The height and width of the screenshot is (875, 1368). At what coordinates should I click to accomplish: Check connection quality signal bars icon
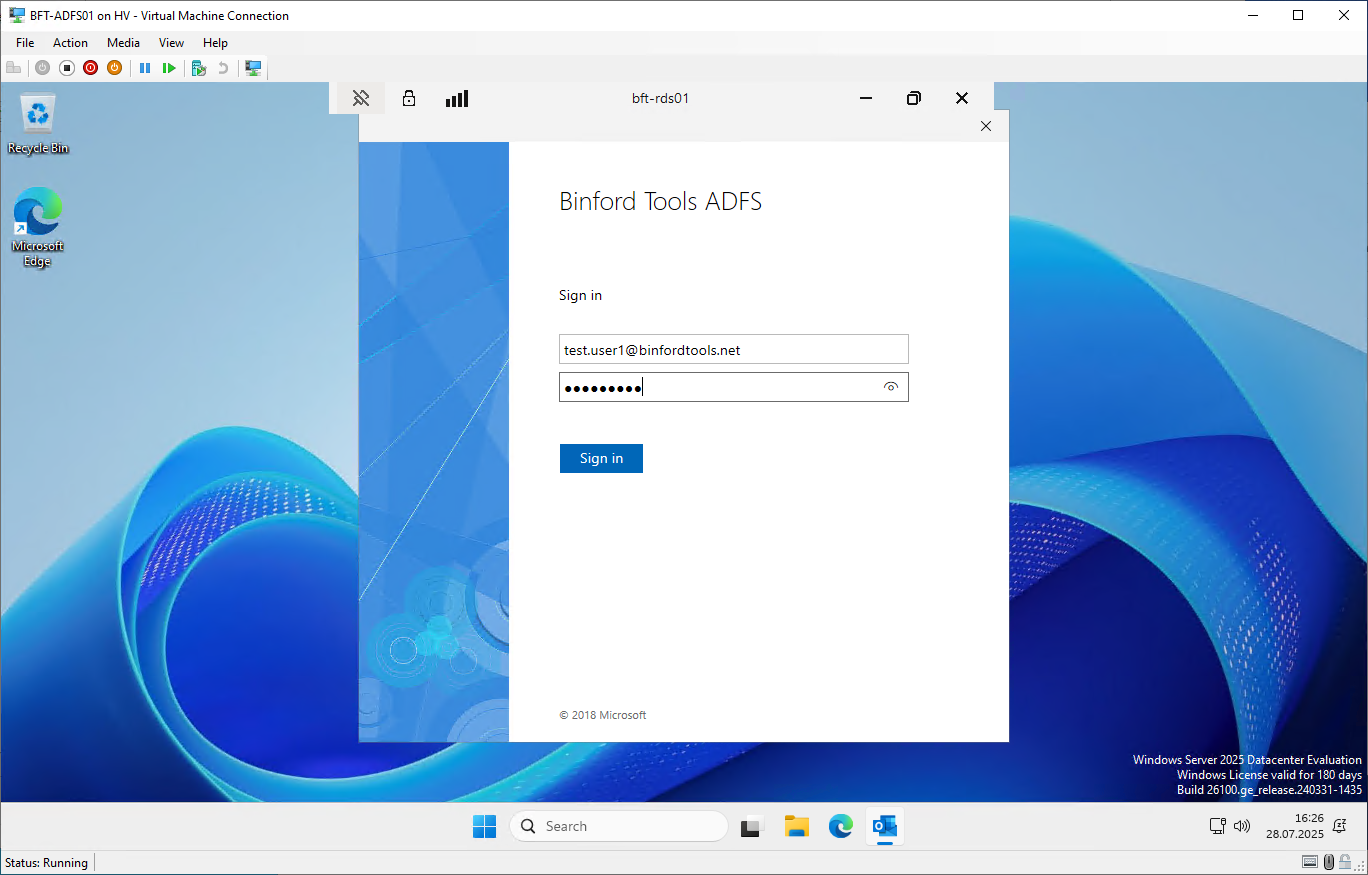457,98
